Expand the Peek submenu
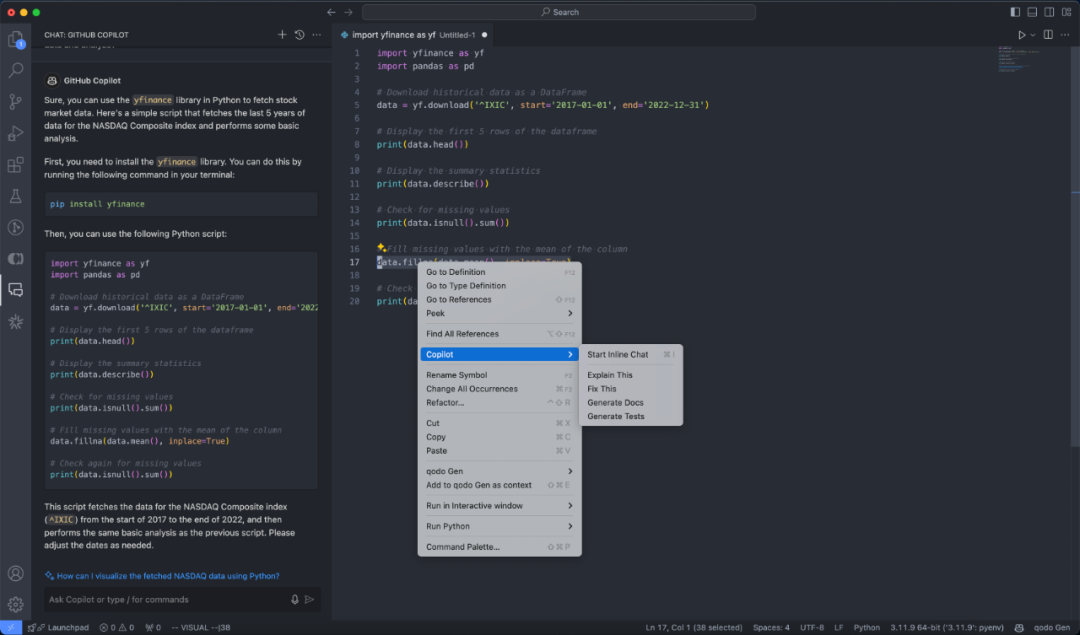This screenshot has width=1080, height=635. point(499,313)
